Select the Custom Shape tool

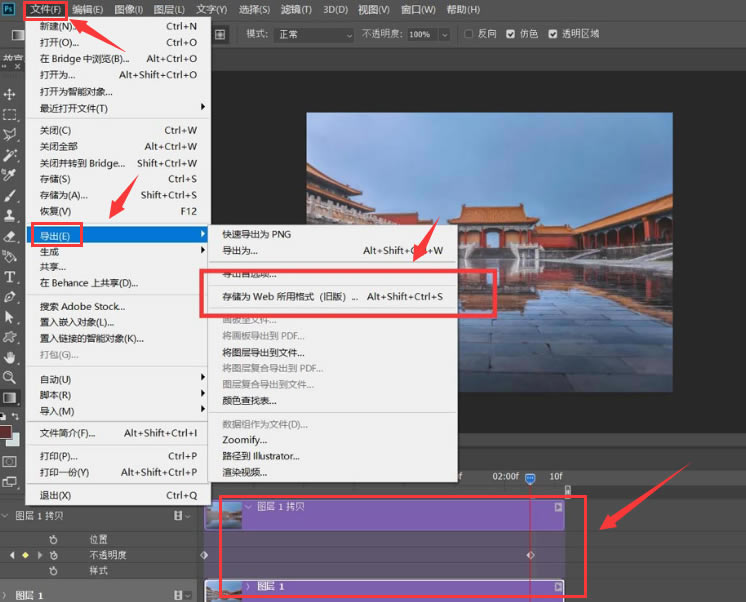(10, 337)
